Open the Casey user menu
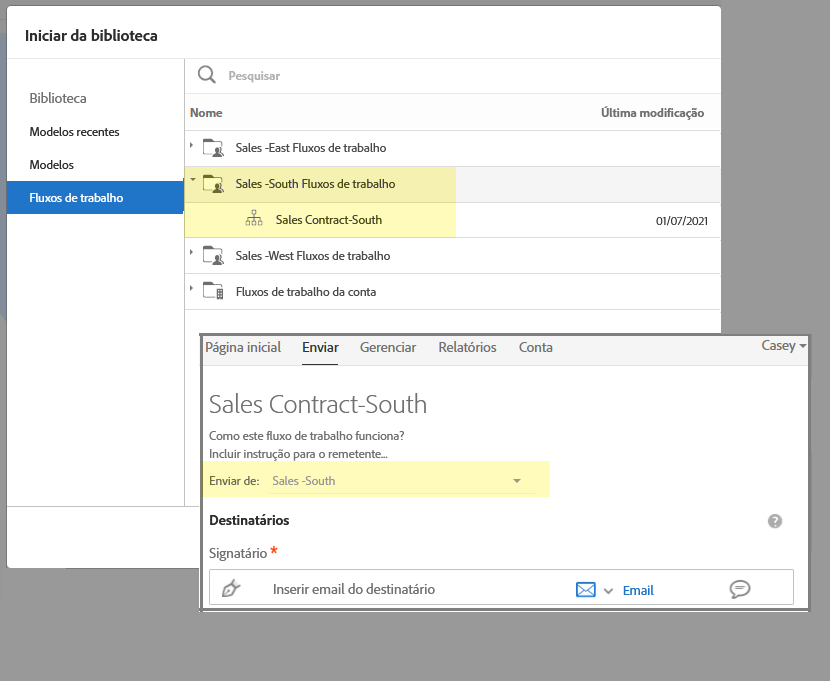 tap(783, 346)
